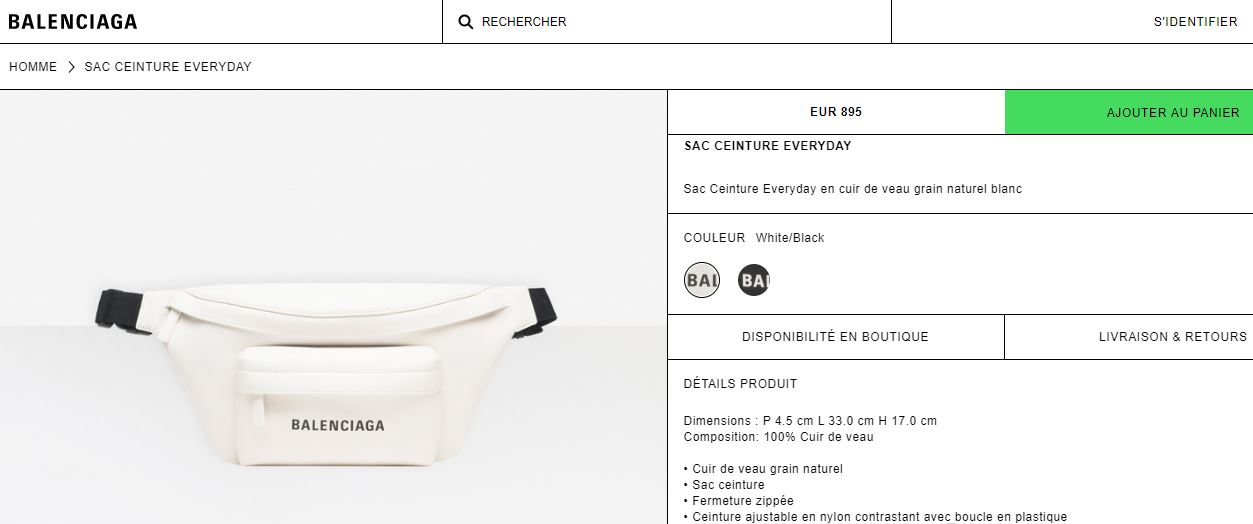Click the COULEUR White/Black label
The height and width of the screenshot is (524, 1253).
click(x=754, y=238)
